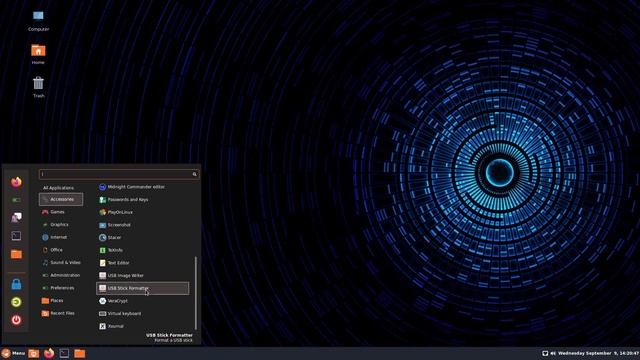640x360 pixels.
Task: Open the settings toggle icon in favorites sidebar
Action: tap(16, 200)
